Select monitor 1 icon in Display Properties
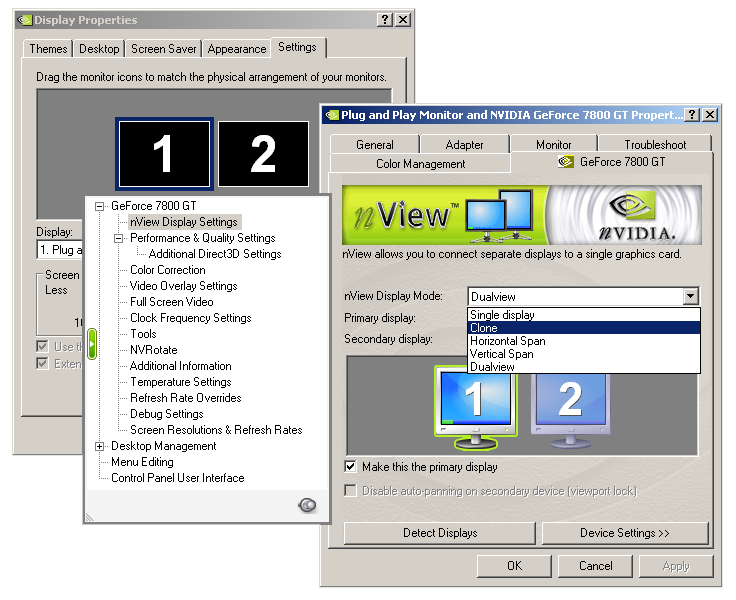 (164, 154)
